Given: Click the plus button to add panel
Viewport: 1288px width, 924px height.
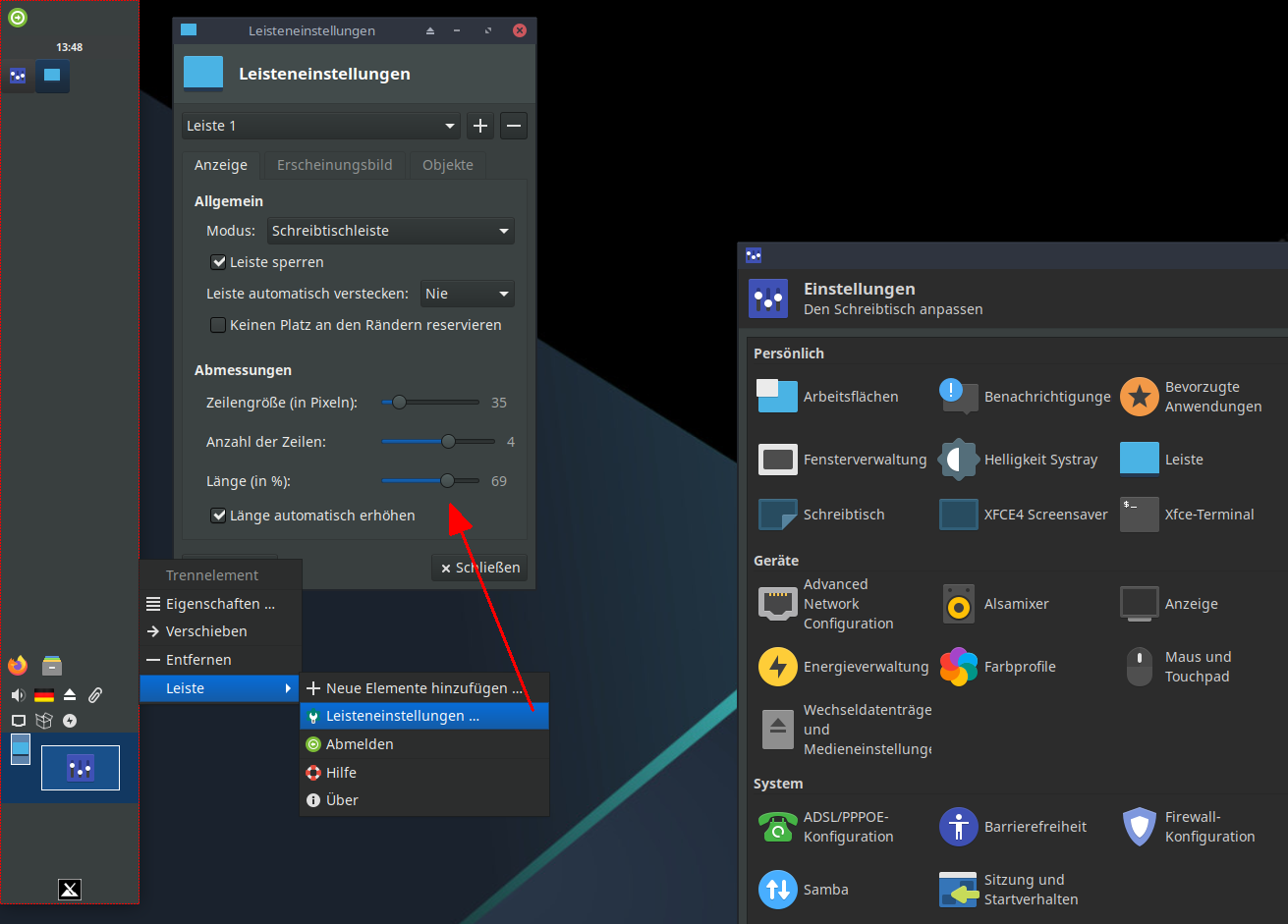Looking at the screenshot, I should pos(480,126).
